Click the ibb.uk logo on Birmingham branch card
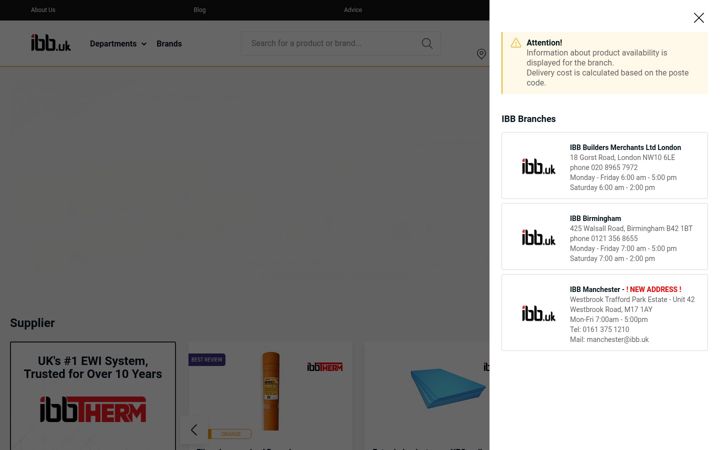720x450 pixels. click(538, 237)
